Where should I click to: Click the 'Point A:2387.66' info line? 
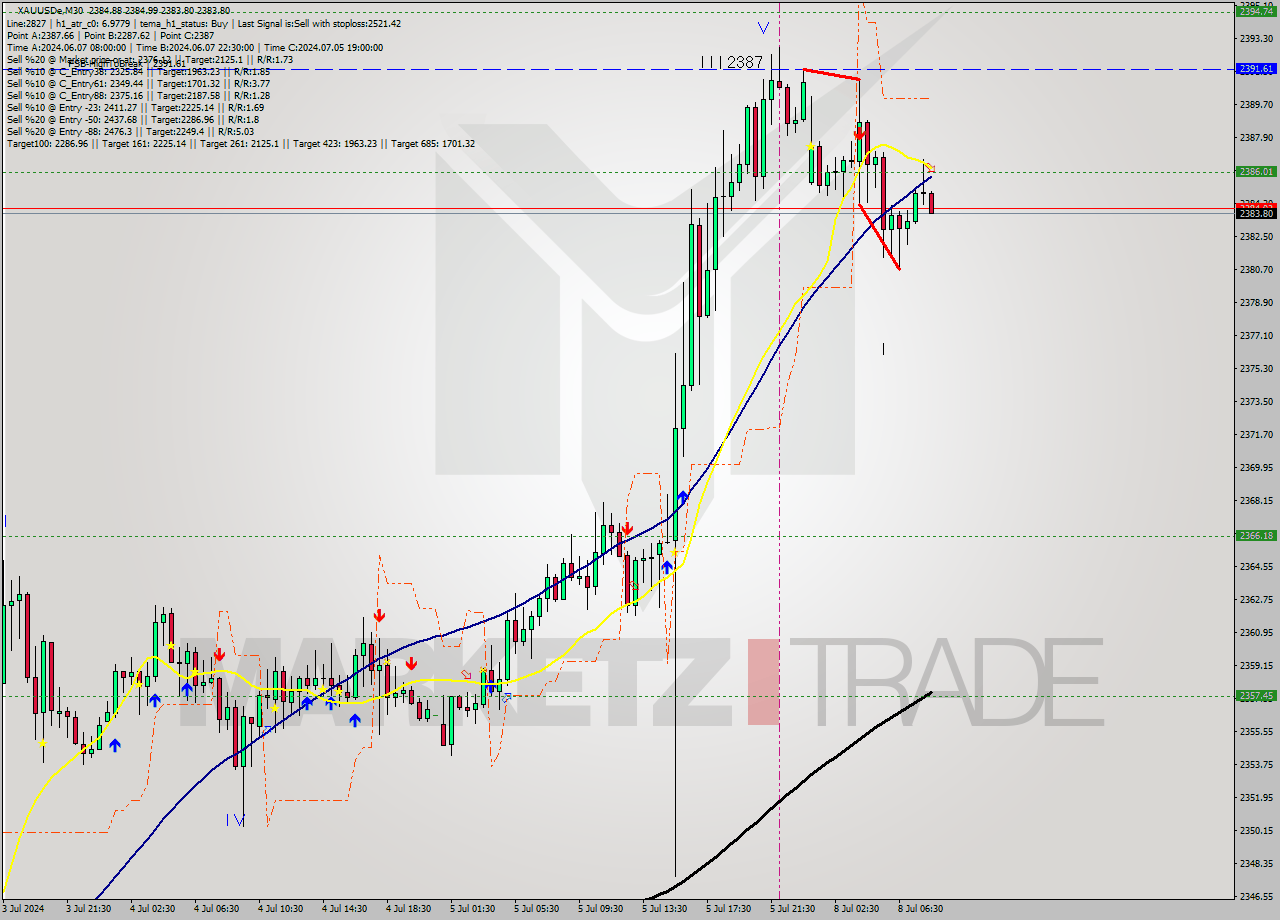point(110,35)
